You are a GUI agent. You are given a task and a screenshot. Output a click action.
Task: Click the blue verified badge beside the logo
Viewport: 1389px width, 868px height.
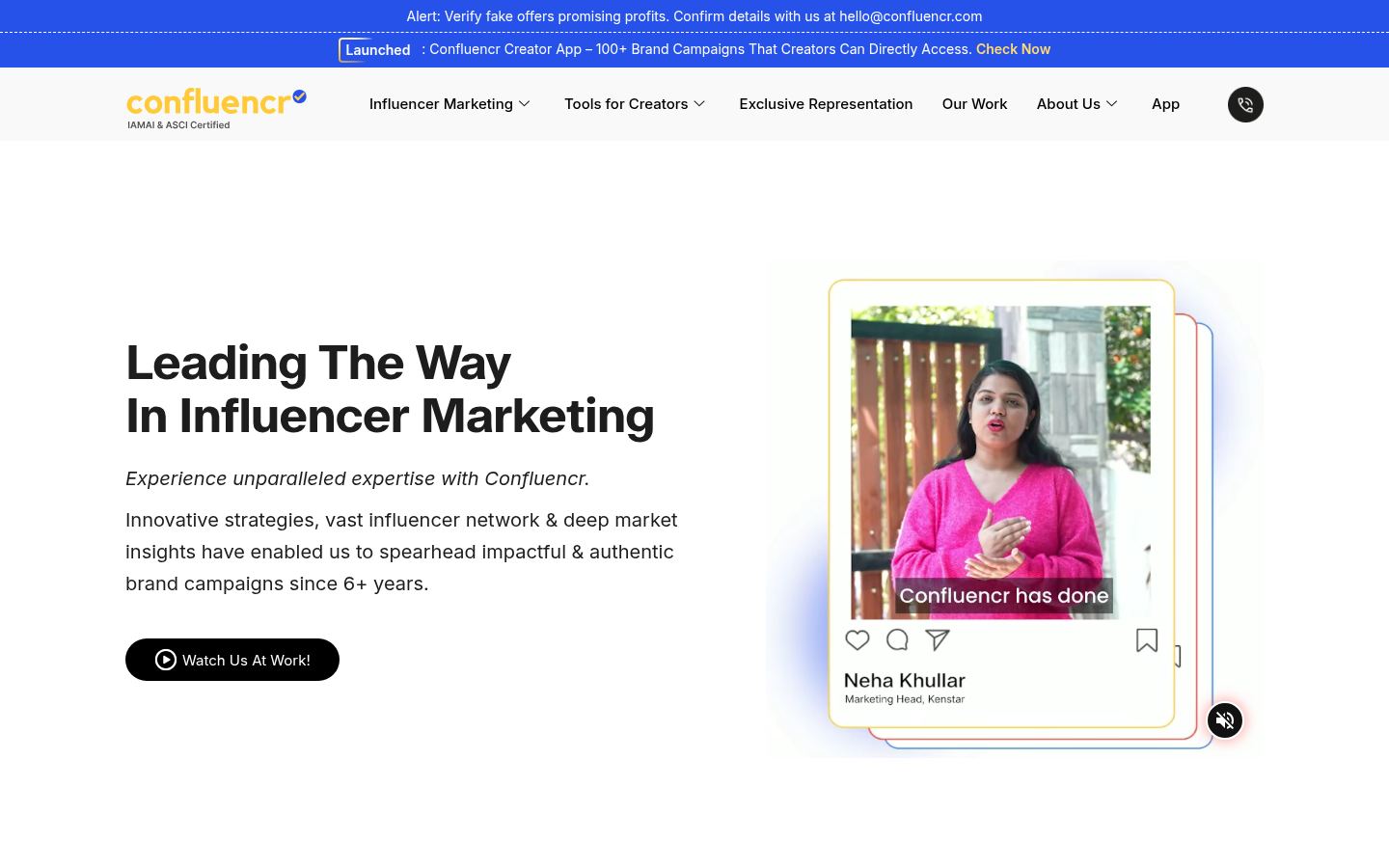click(300, 95)
